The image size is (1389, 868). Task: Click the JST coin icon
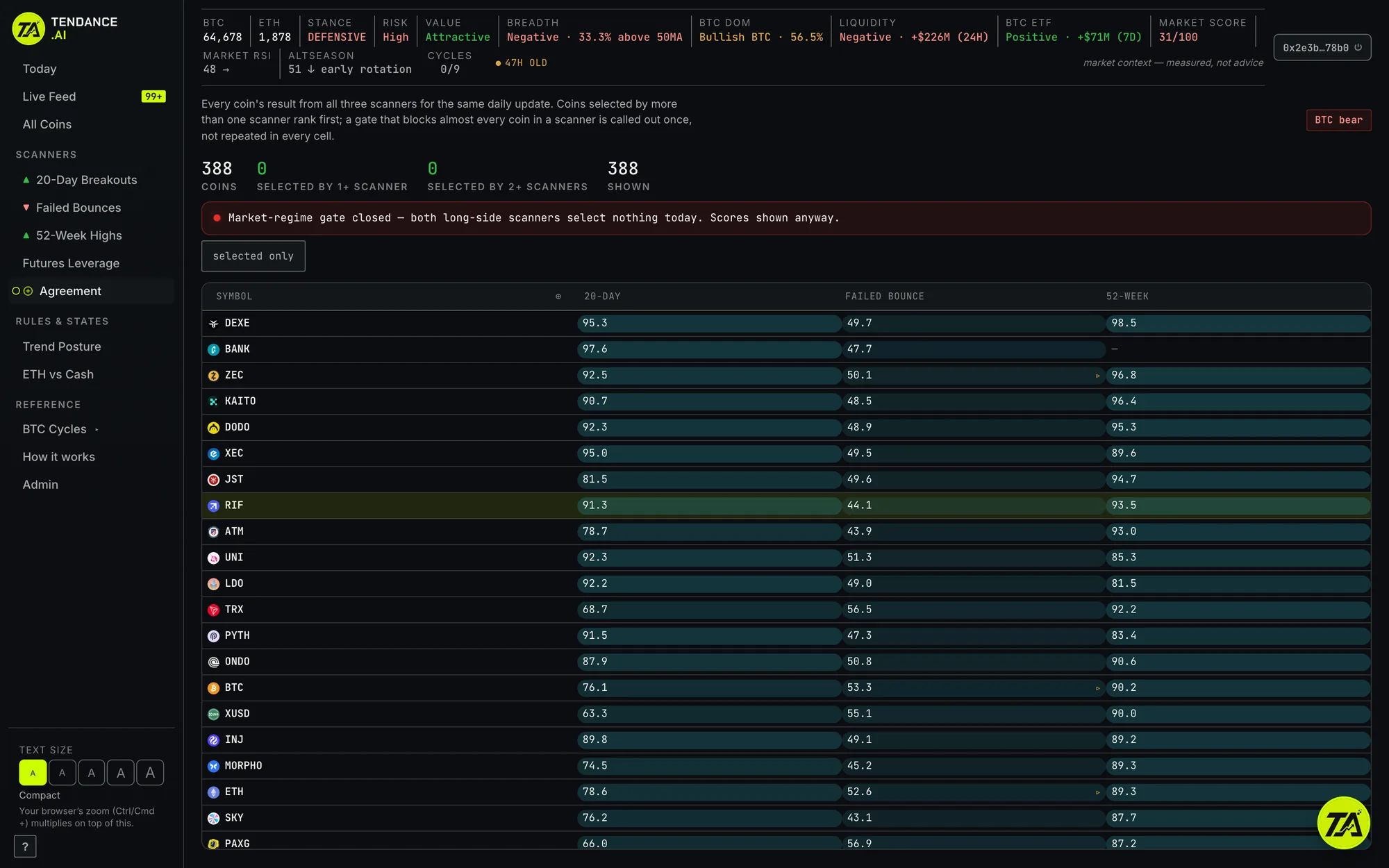click(x=213, y=480)
